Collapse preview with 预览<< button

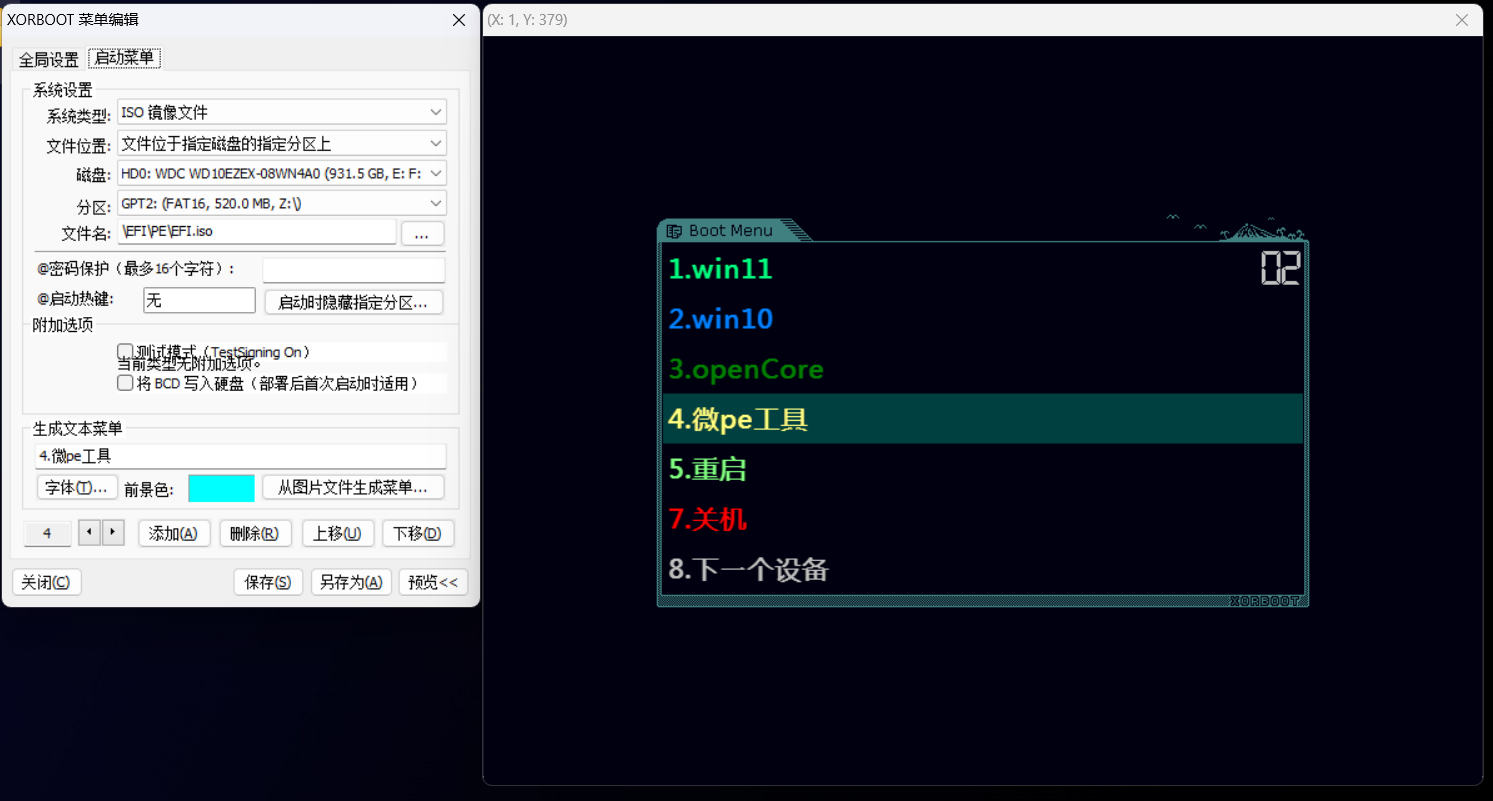click(x=433, y=582)
